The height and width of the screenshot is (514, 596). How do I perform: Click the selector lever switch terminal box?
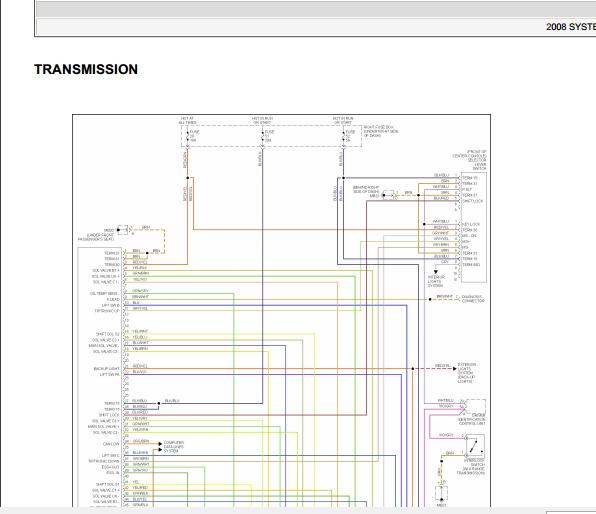(474, 227)
